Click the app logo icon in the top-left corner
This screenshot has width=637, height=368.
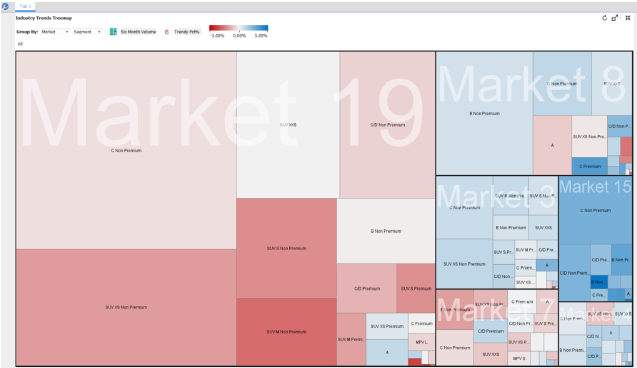coord(5,6)
